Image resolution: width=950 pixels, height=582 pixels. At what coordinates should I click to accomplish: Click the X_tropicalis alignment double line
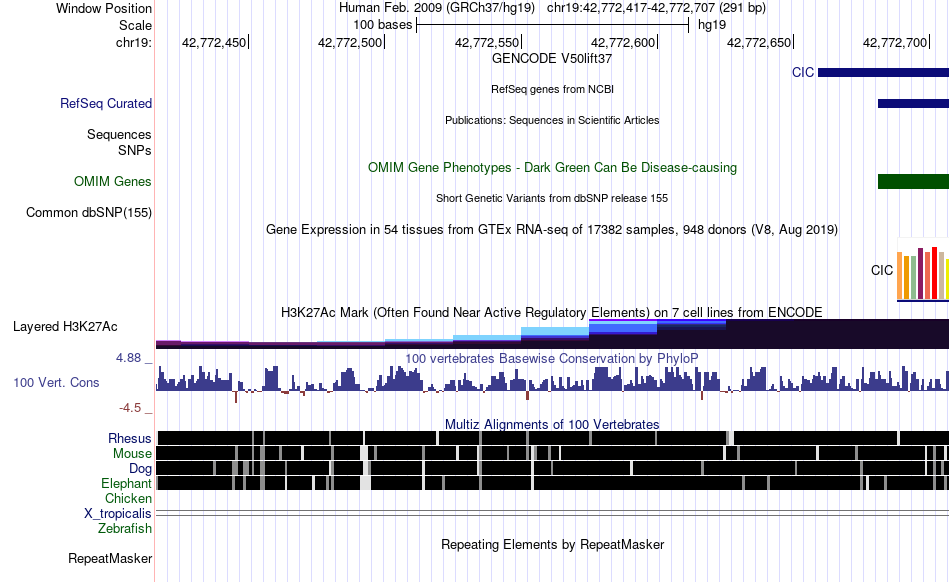552,514
